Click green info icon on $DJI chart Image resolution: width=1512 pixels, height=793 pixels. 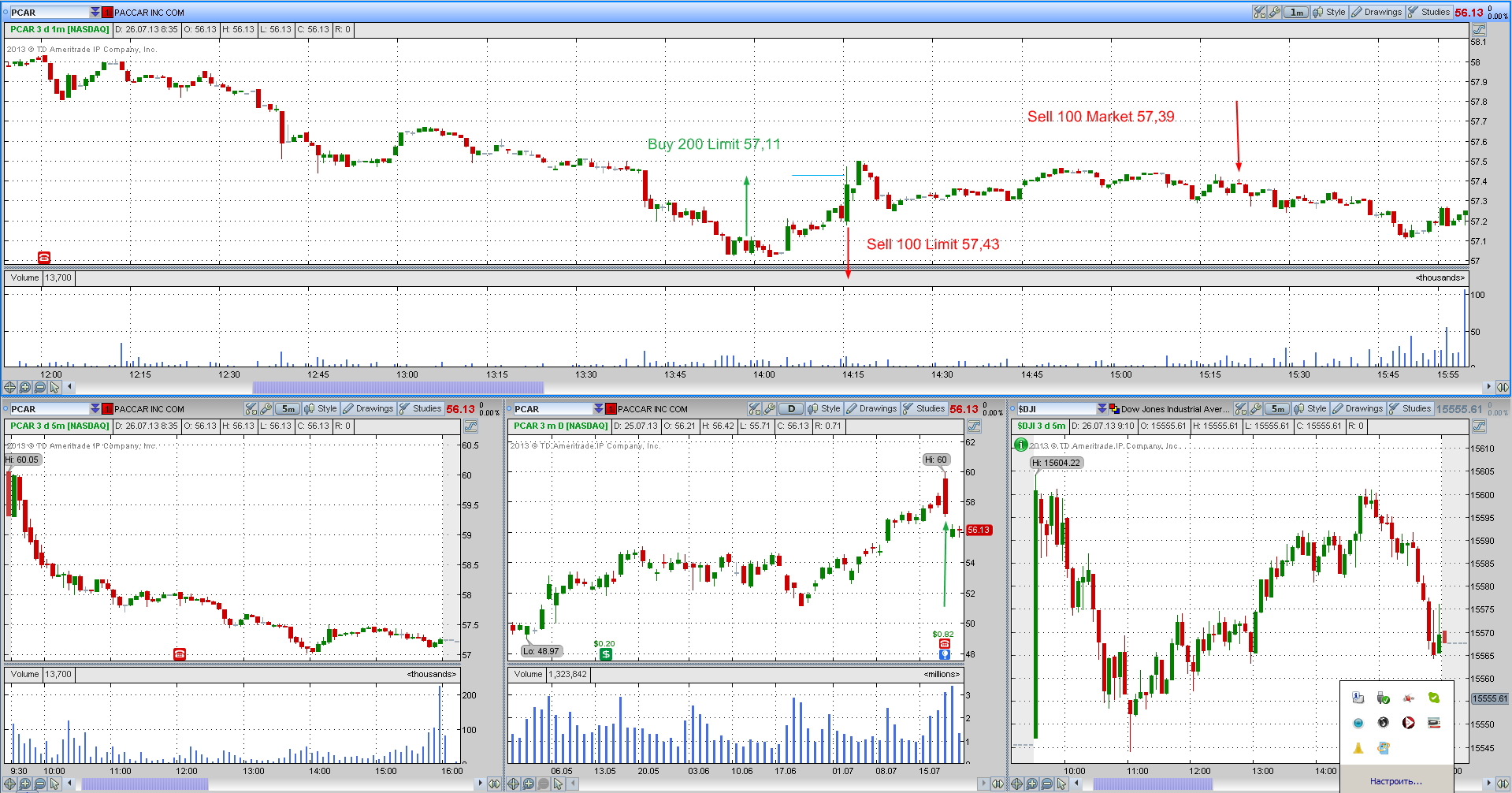pyautogui.click(x=1020, y=445)
